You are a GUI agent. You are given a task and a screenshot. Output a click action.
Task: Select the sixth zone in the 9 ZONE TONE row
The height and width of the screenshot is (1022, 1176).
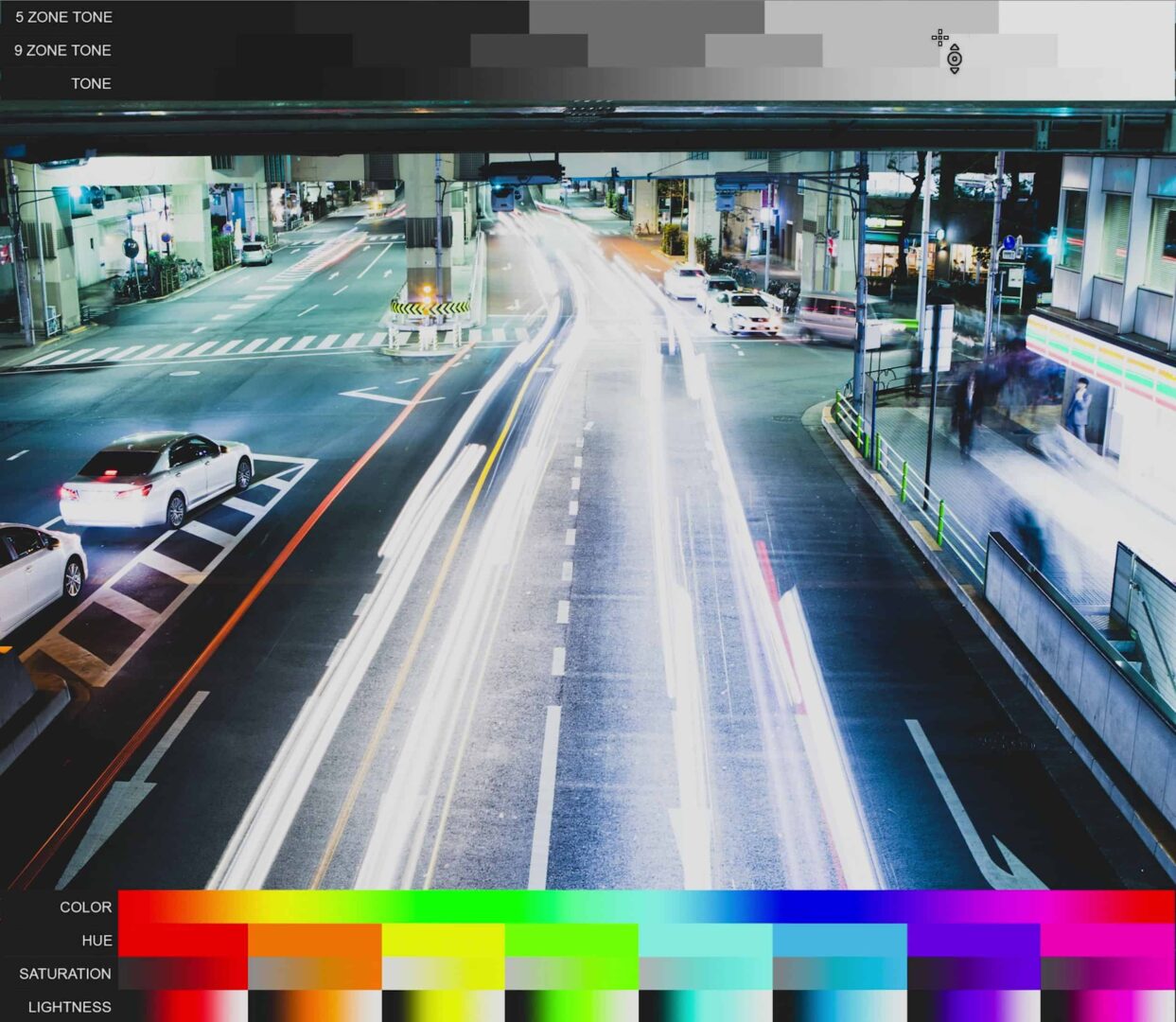(x=764, y=50)
